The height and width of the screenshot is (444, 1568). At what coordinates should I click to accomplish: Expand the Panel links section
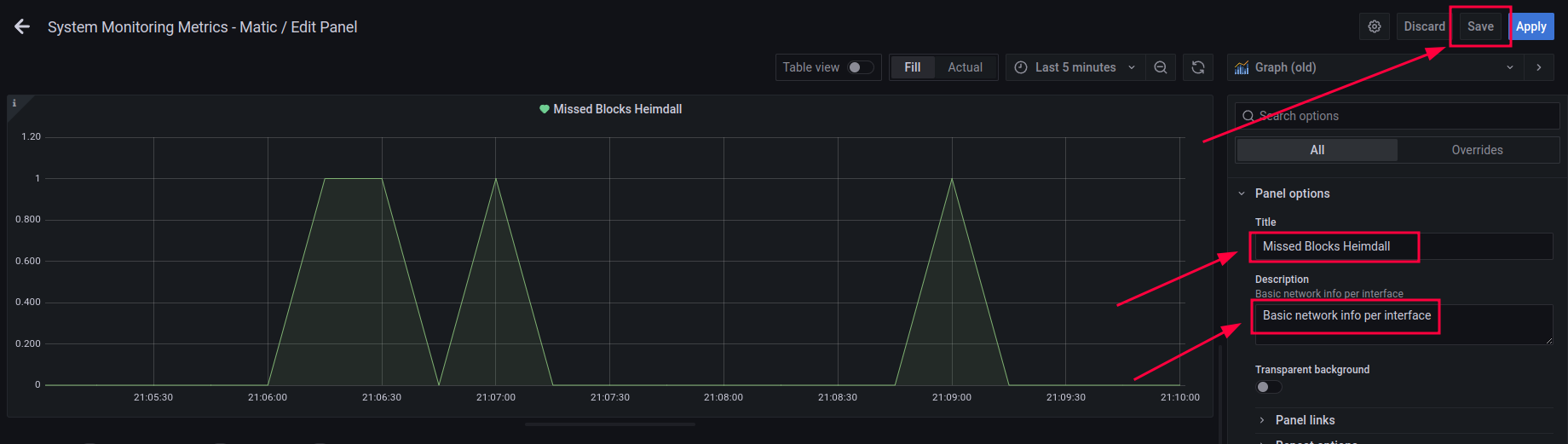(x=1305, y=420)
